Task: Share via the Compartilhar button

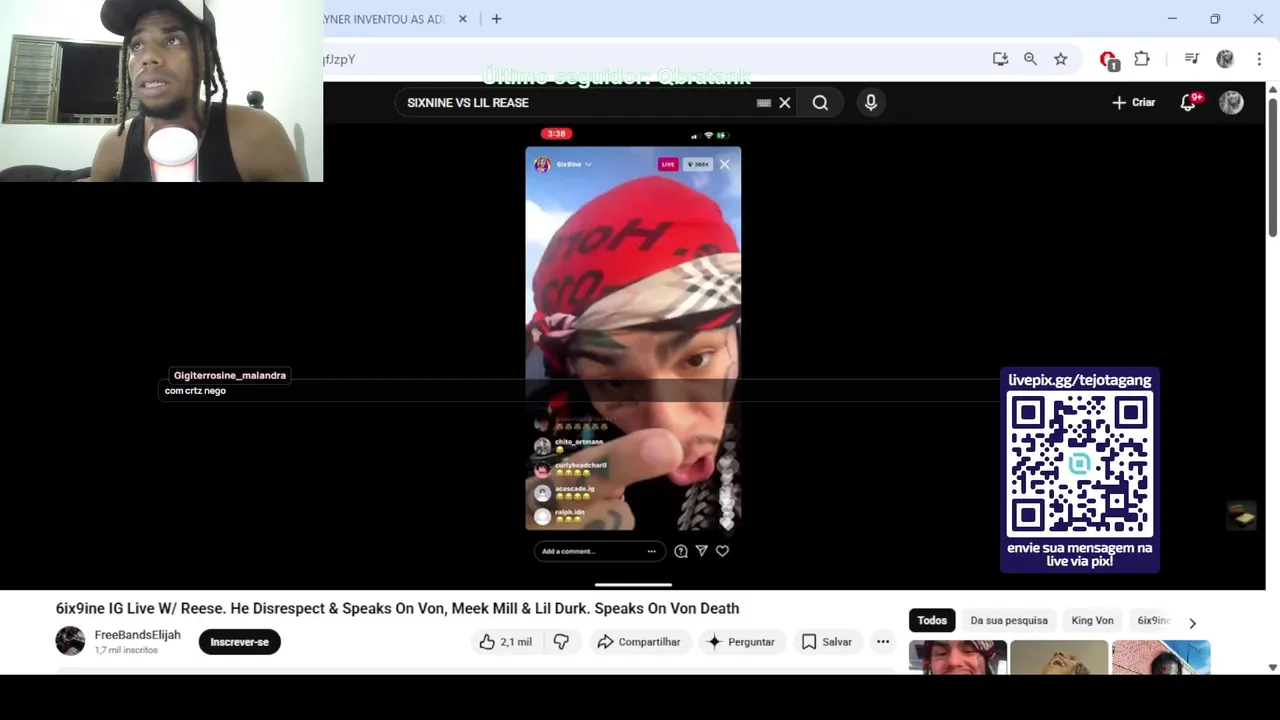Action: (x=638, y=642)
